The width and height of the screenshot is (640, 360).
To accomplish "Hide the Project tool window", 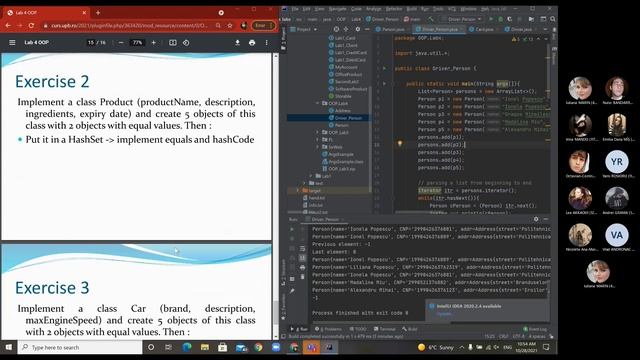I will point(367,29).
